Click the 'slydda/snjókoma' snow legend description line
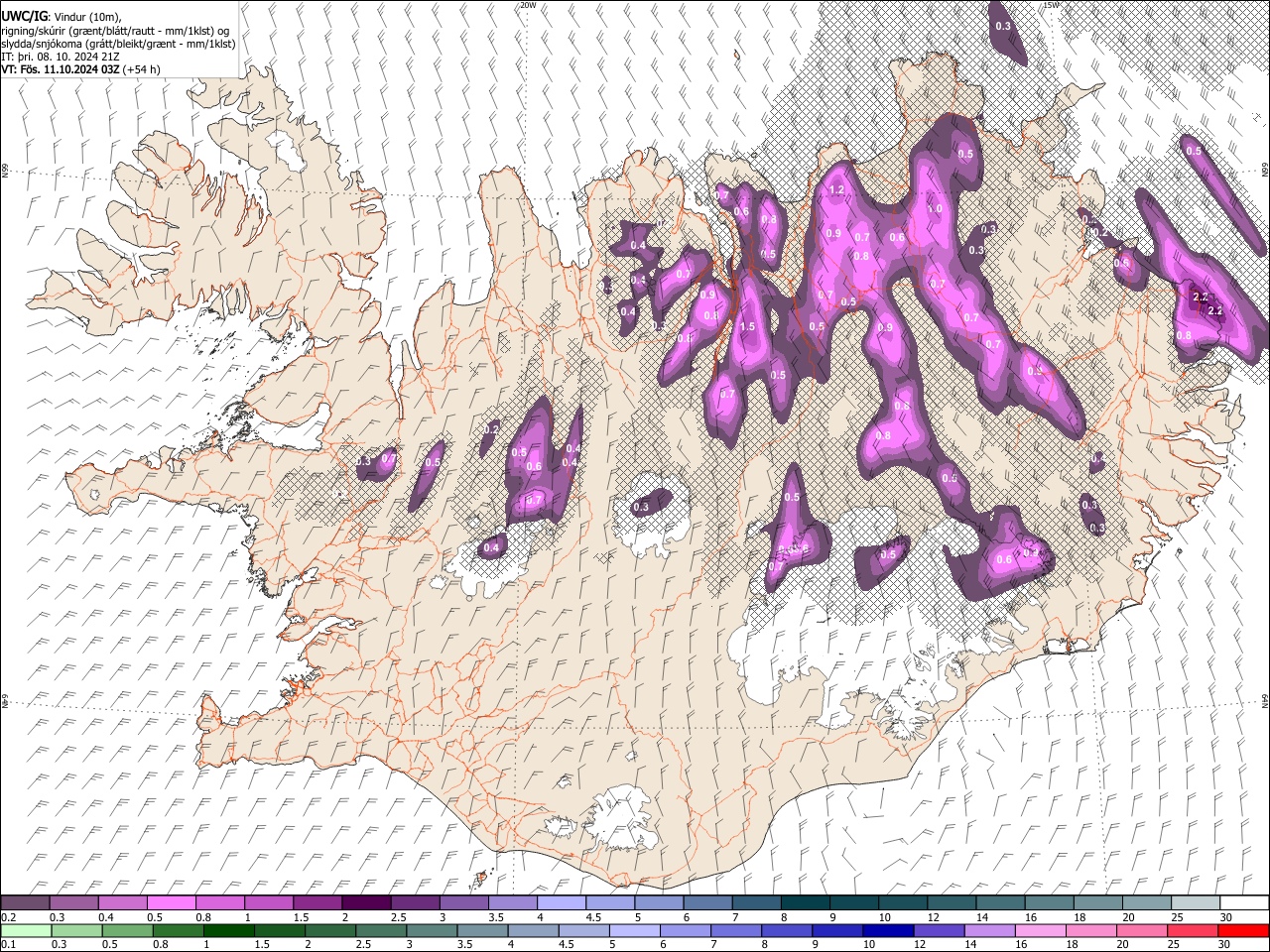 [x=118, y=44]
